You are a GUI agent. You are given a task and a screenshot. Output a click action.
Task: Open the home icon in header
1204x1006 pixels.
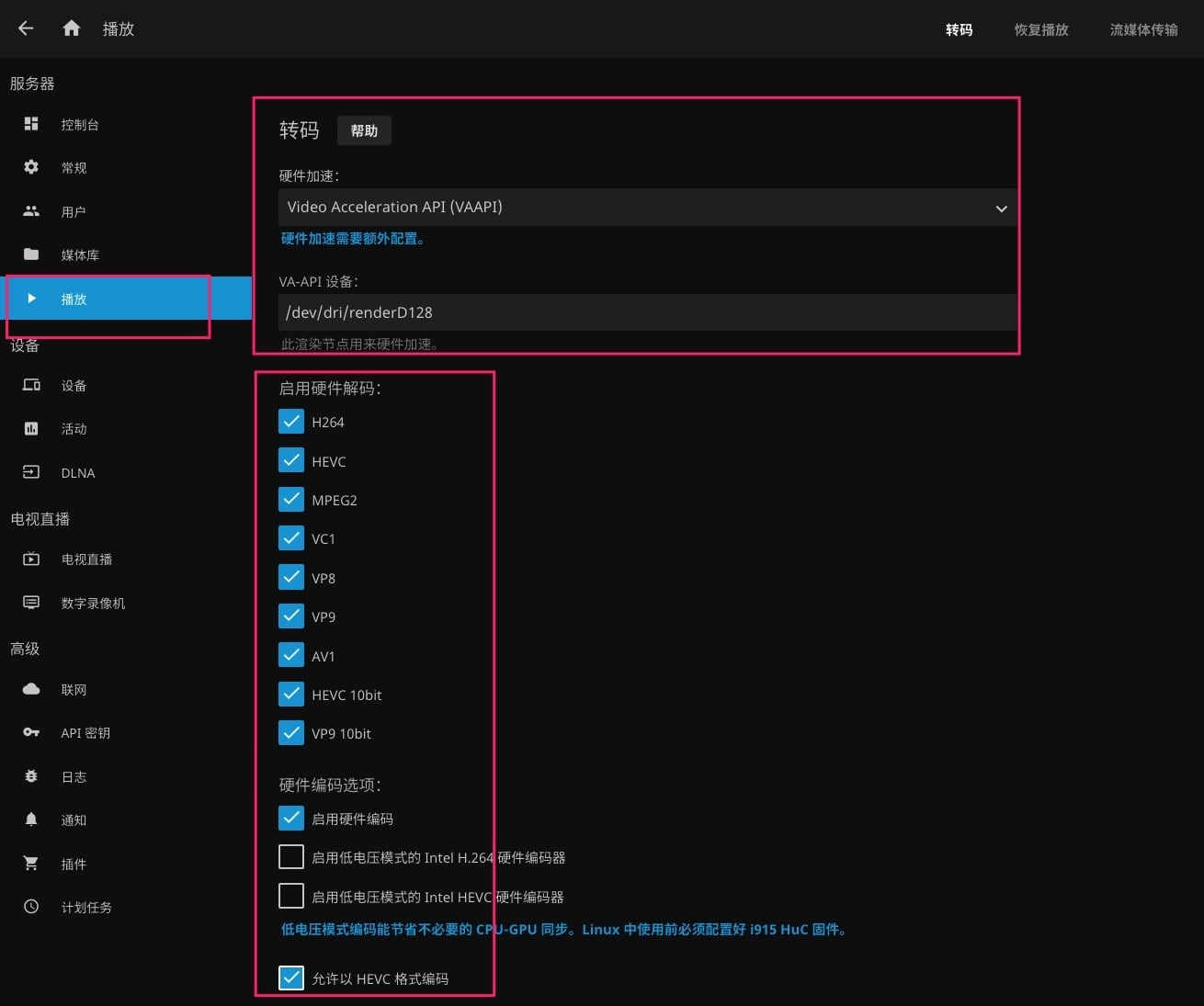tap(72, 28)
